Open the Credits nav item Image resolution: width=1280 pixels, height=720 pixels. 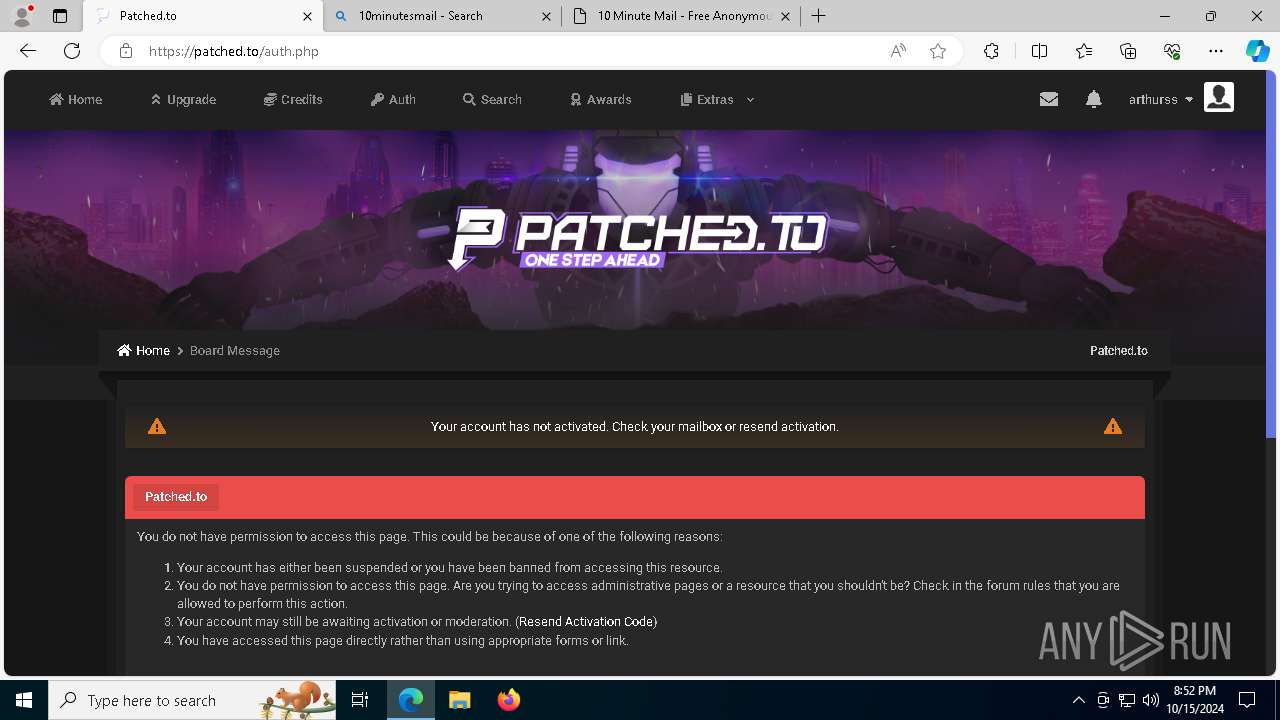coord(293,99)
